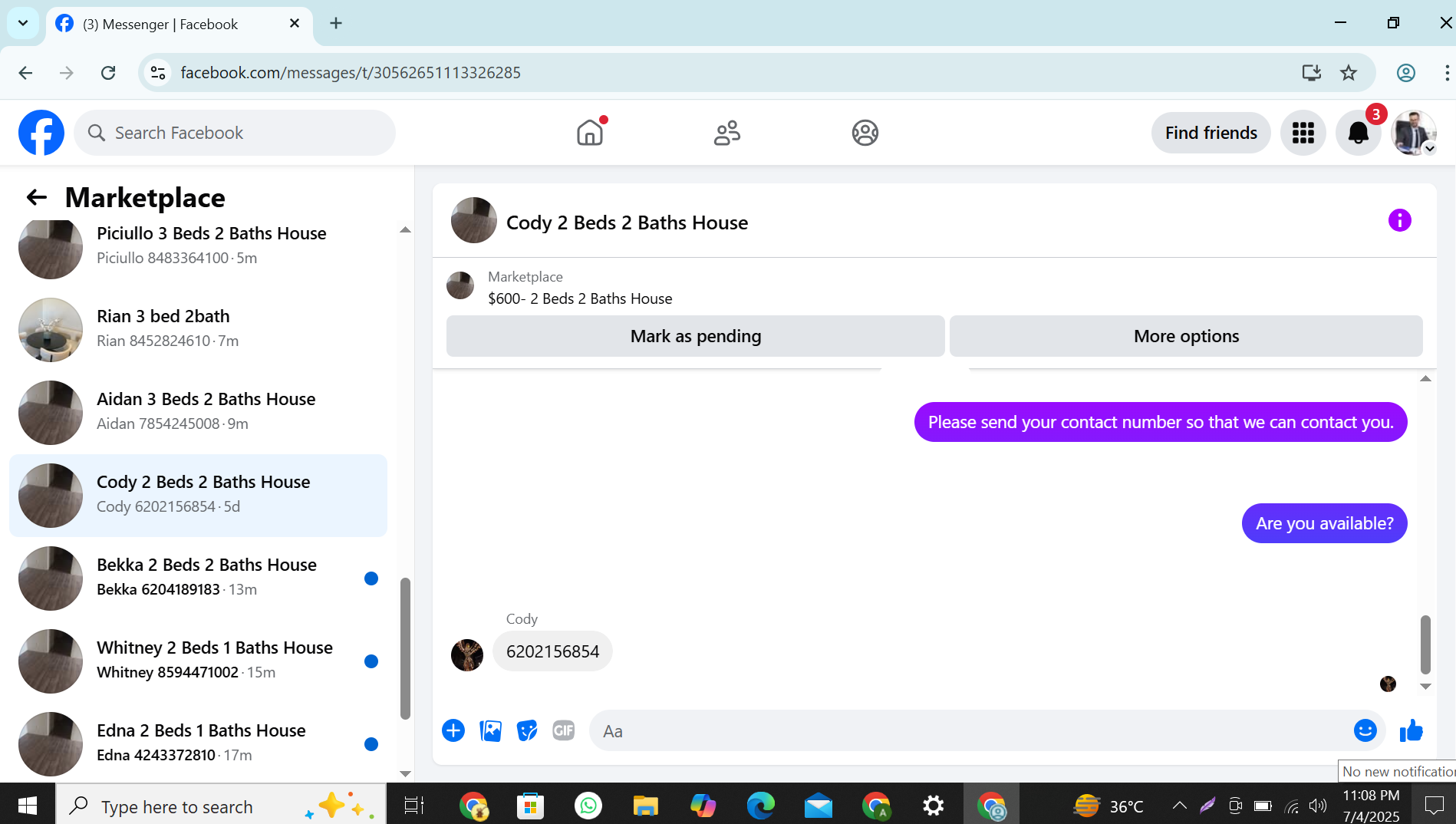This screenshot has width=1456, height=824.
Task: Click the chat messages scrollbar thumb
Action: pos(1425,644)
